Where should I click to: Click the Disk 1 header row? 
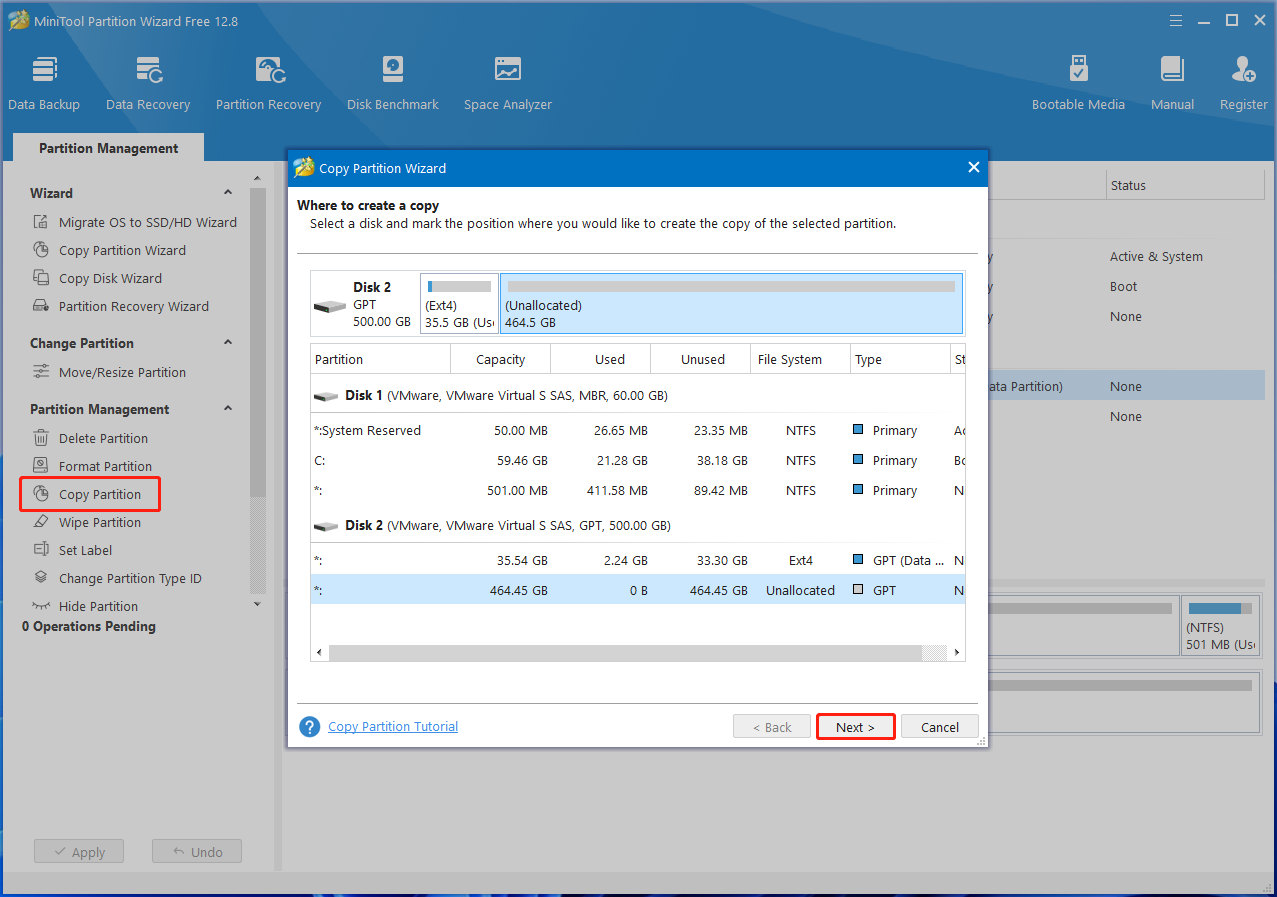[637, 396]
